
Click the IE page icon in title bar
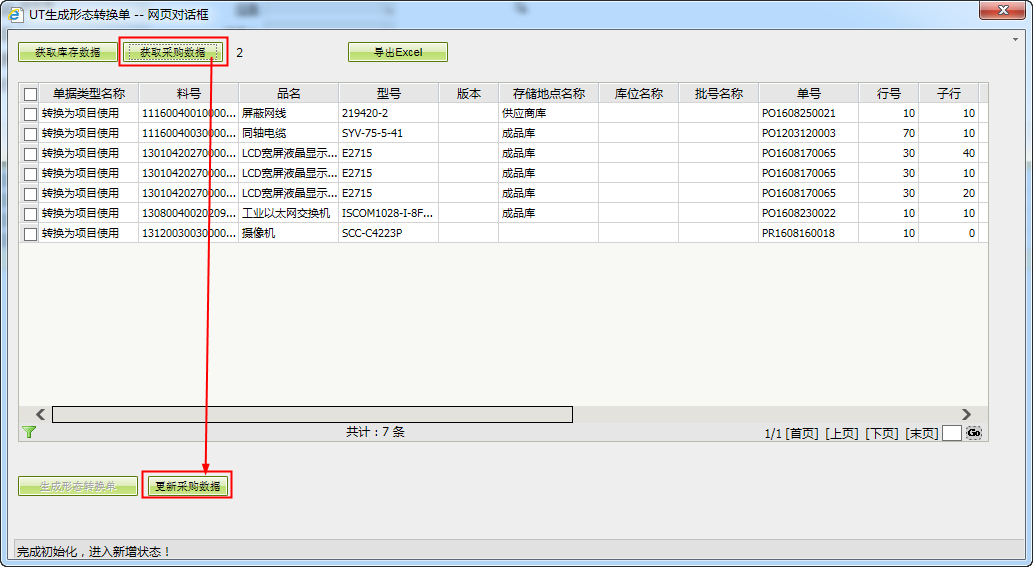pos(17,12)
